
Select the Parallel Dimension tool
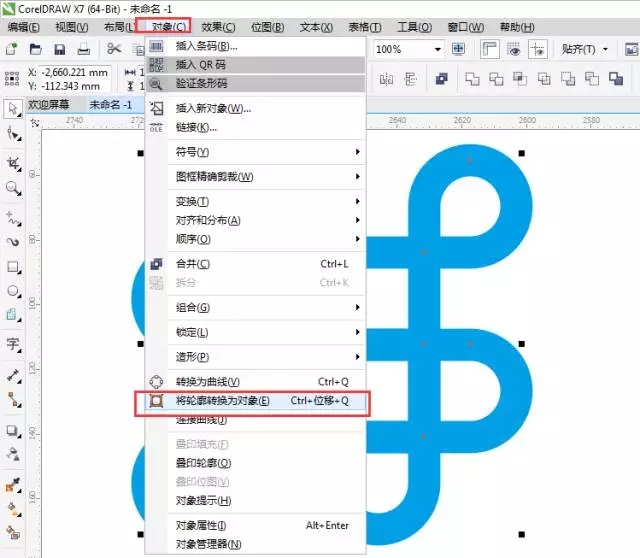[x=13, y=375]
